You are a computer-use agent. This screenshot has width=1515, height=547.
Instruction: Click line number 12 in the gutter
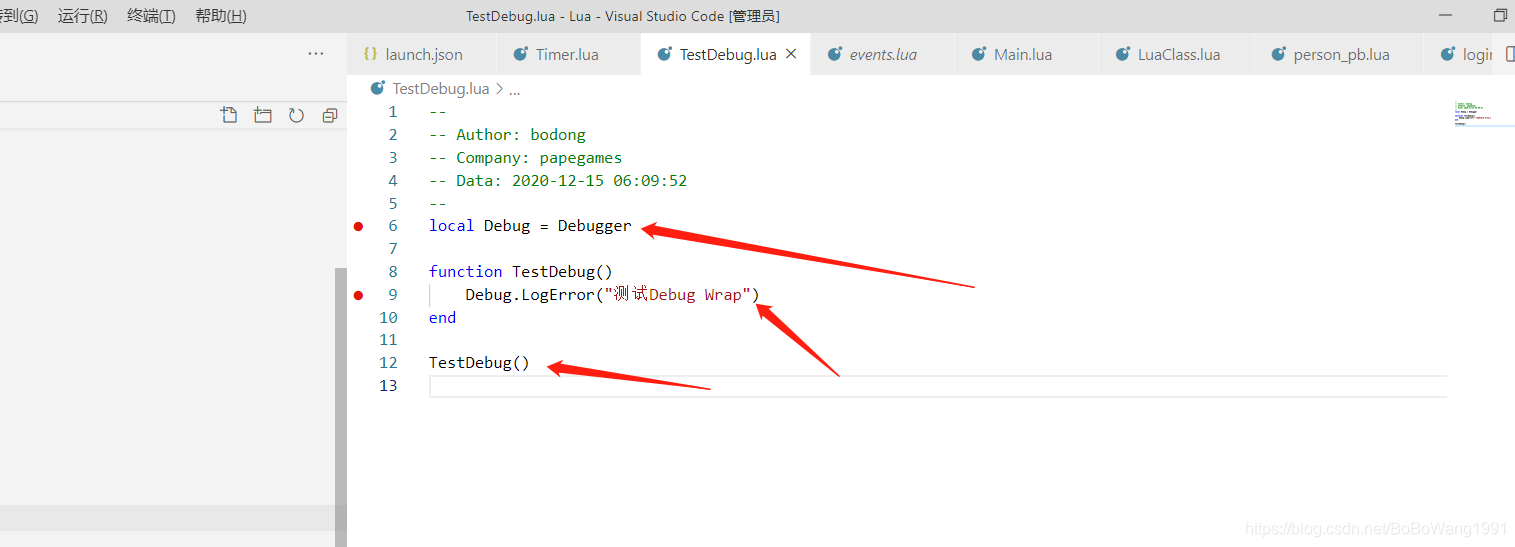[388, 362]
